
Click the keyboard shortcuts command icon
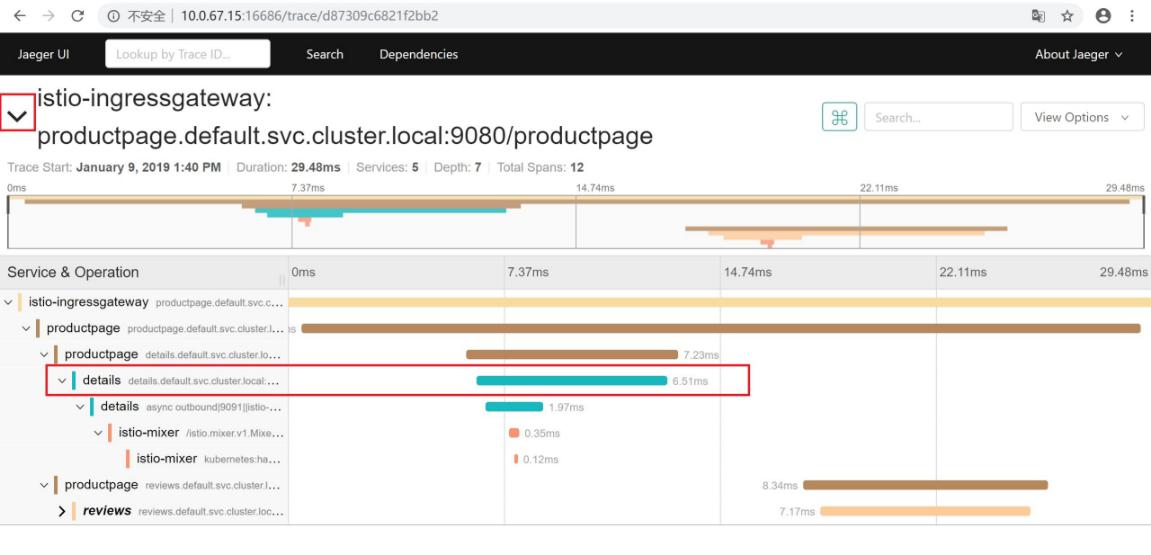click(838, 117)
